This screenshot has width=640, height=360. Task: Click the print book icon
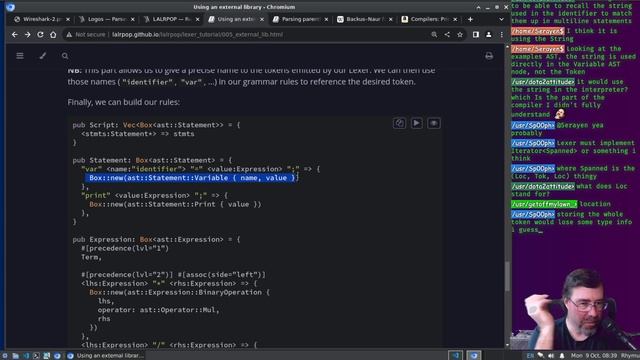tap(489, 56)
